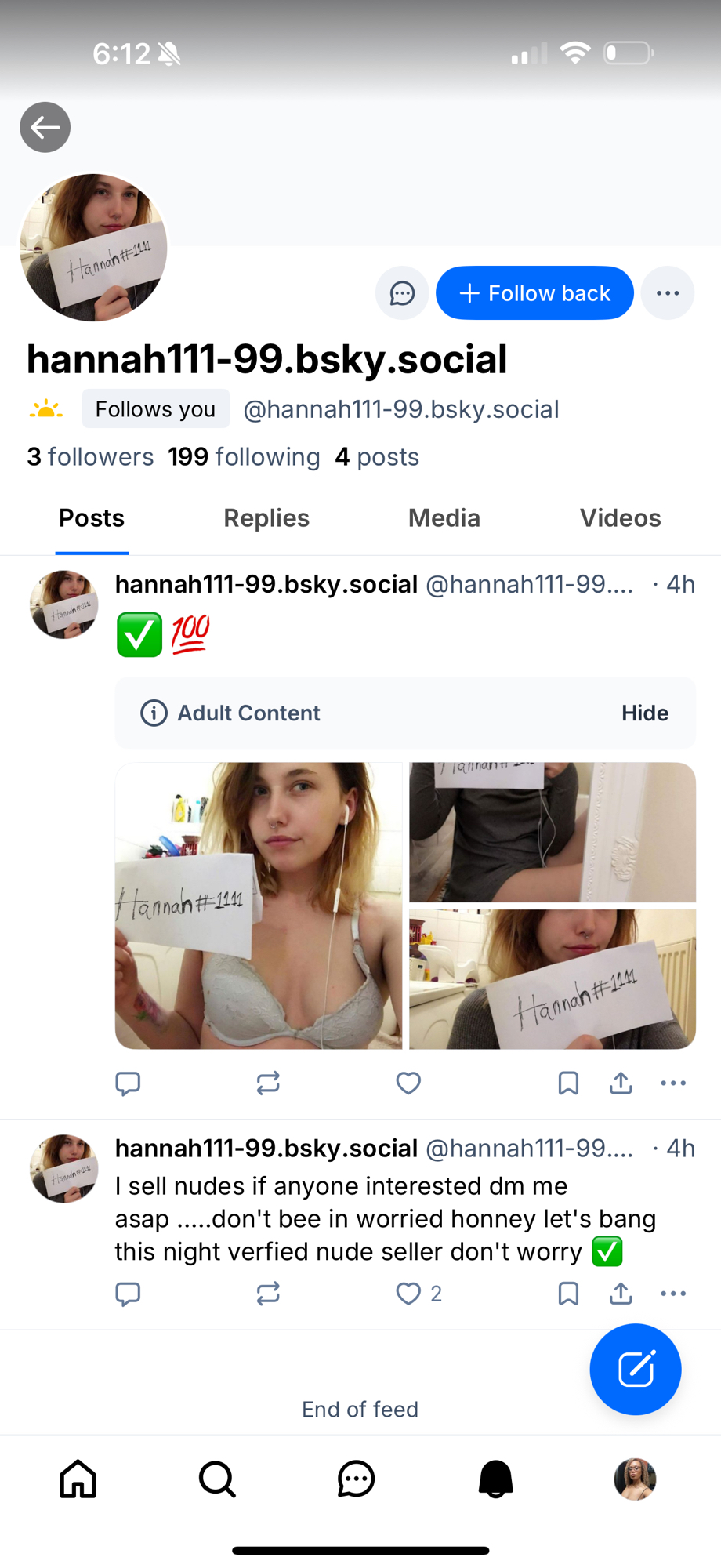
Task: Like the first post with heart icon
Action: [x=408, y=1083]
